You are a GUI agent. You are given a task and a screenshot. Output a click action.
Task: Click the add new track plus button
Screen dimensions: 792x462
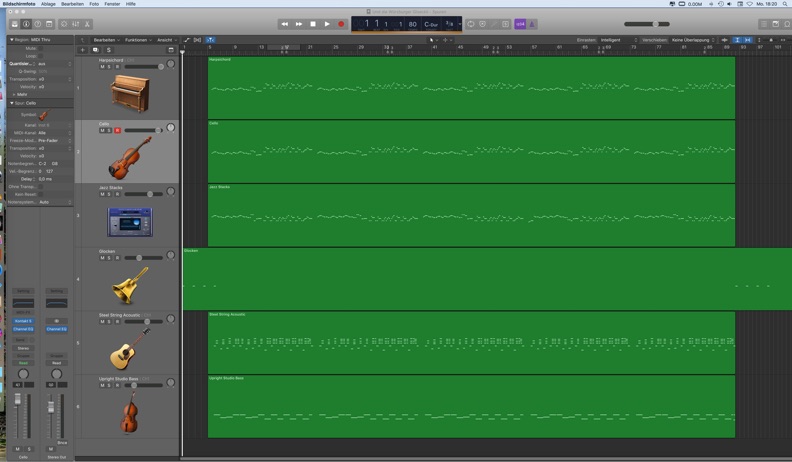(x=83, y=50)
